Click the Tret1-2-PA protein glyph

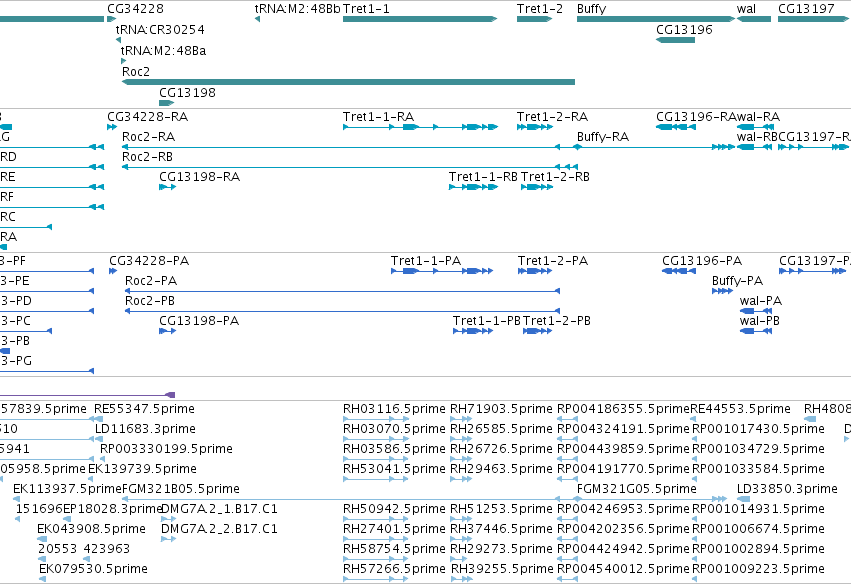pyautogui.click(x=535, y=271)
